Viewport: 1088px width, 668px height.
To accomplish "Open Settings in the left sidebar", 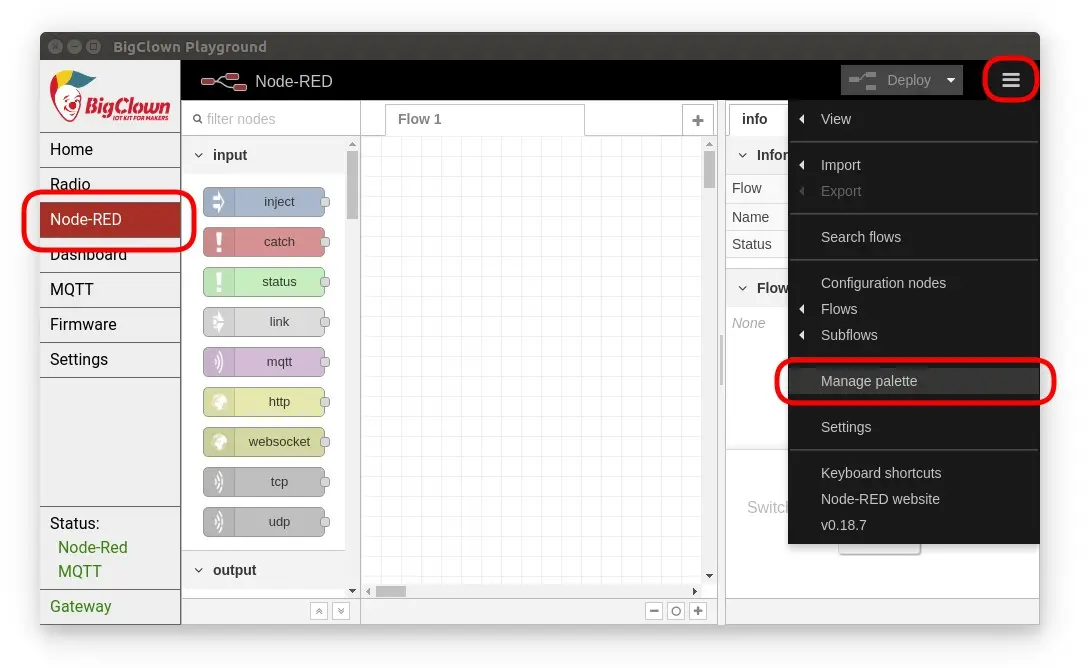I will point(110,360).
